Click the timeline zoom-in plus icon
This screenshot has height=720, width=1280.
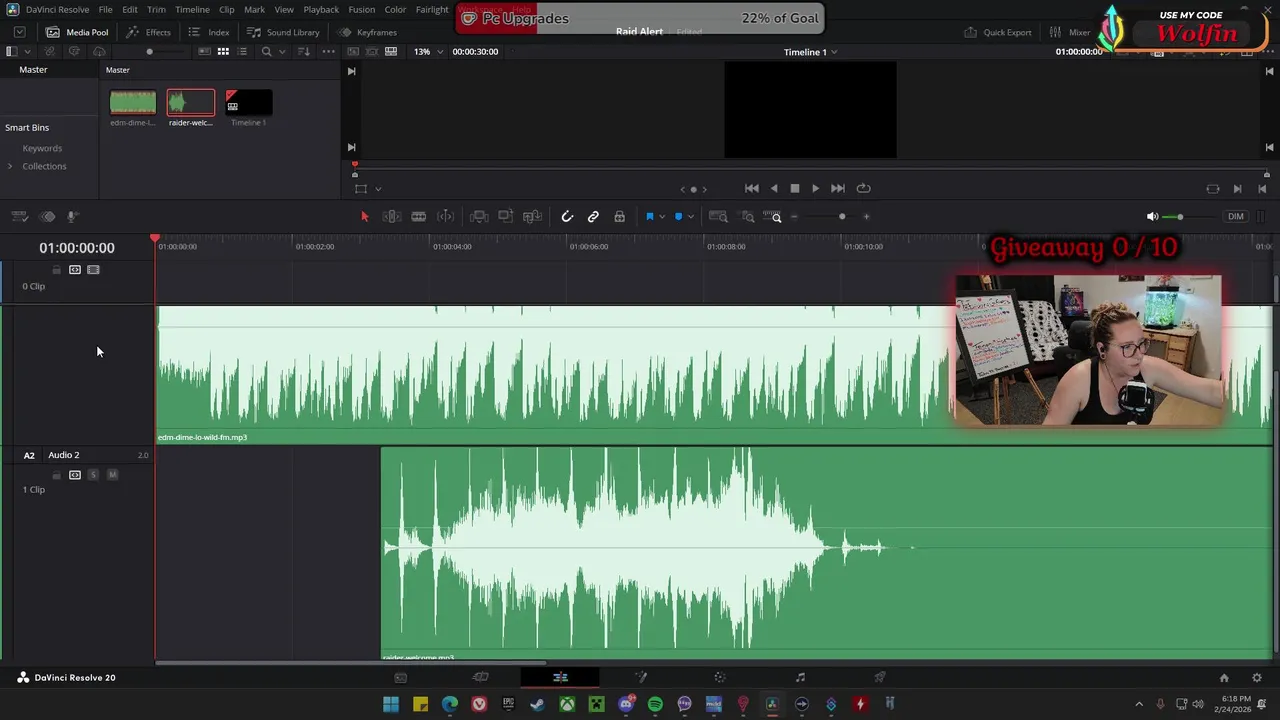tap(866, 216)
